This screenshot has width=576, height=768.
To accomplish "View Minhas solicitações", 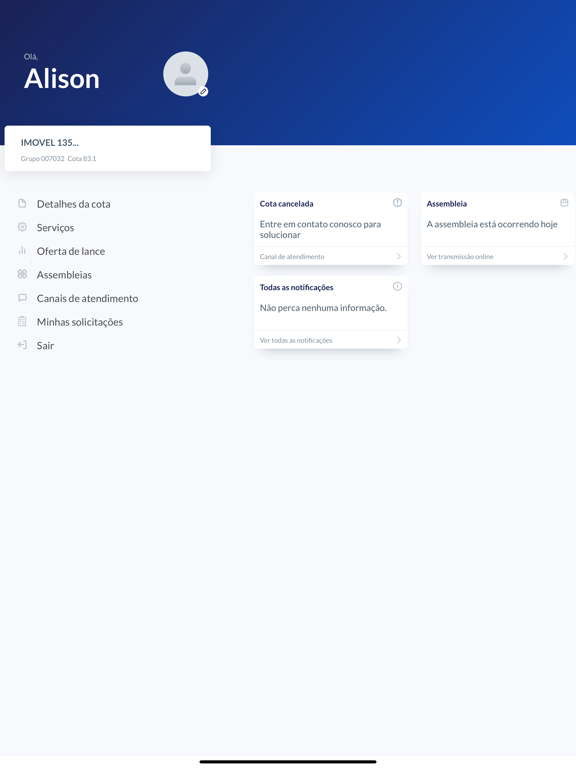I will pyautogui.click(x=80, y=322).
